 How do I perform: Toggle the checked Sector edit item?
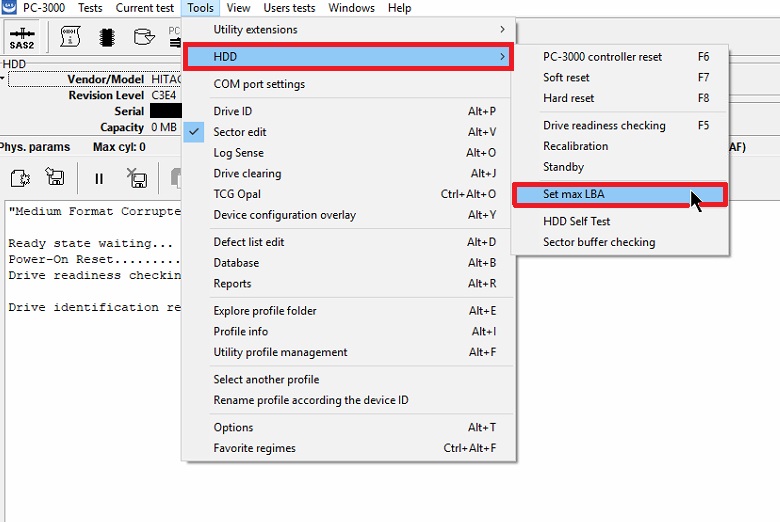click(x=349, y=132)
